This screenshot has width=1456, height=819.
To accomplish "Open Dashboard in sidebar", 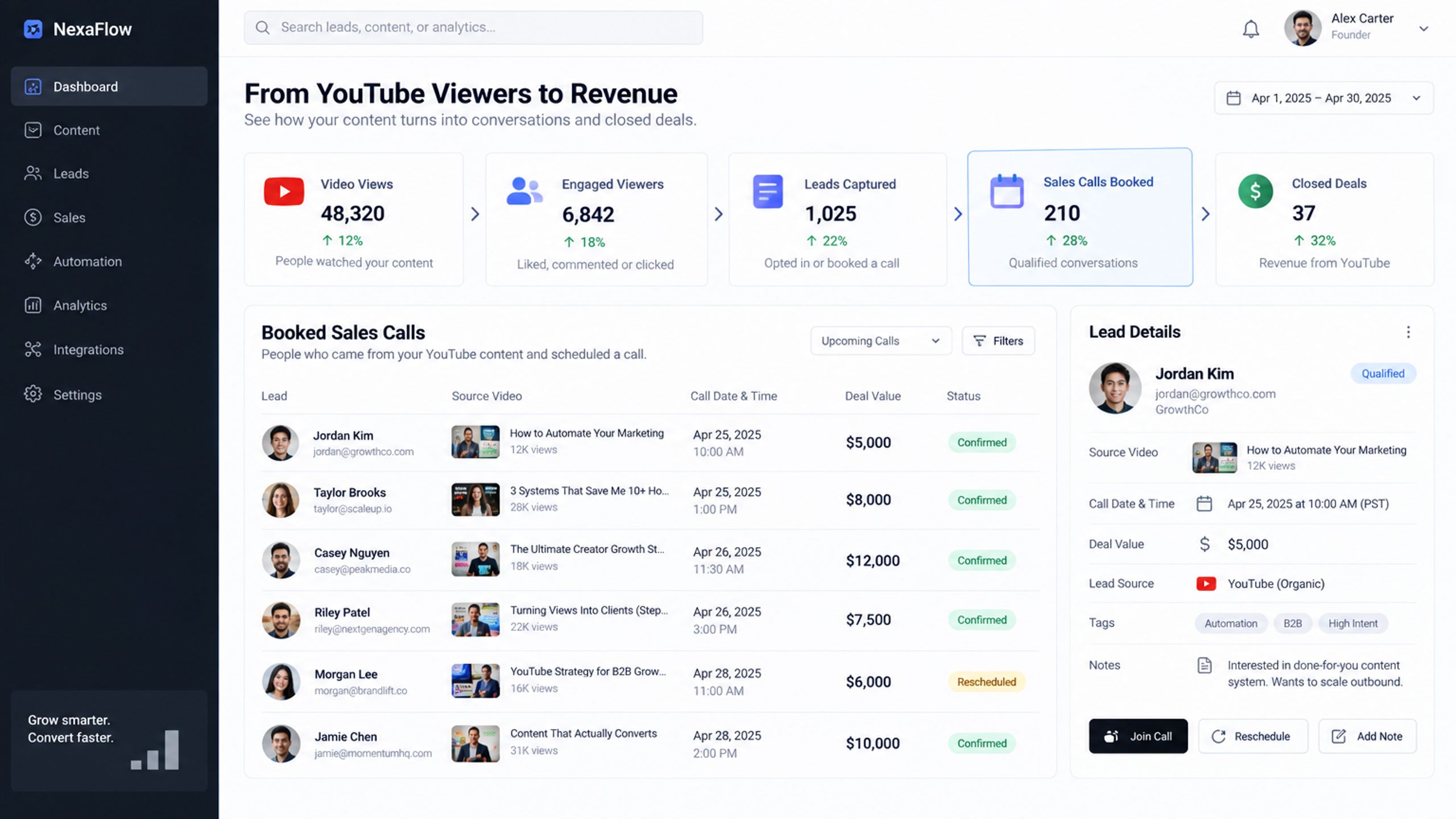I will pos(109,86).
